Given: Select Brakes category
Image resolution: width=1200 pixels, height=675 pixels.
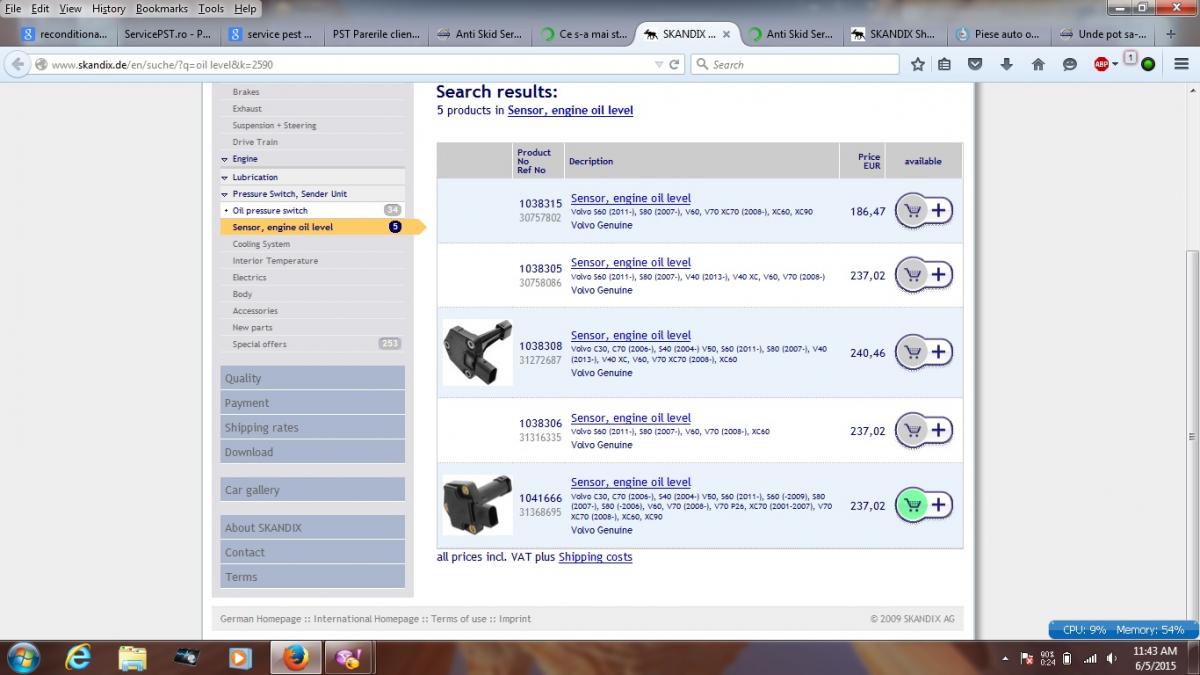Looking at the screenshot, I should click(246, 92).
